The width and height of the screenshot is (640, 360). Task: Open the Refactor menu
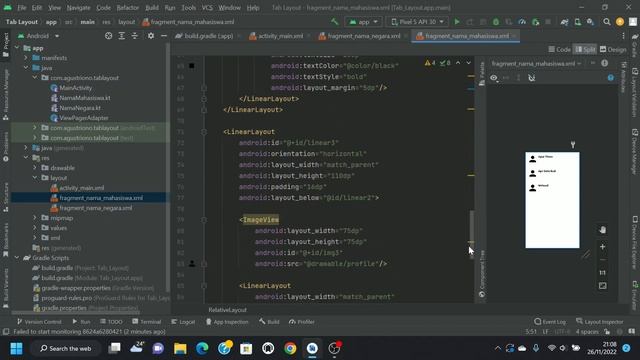click(127, 8)
